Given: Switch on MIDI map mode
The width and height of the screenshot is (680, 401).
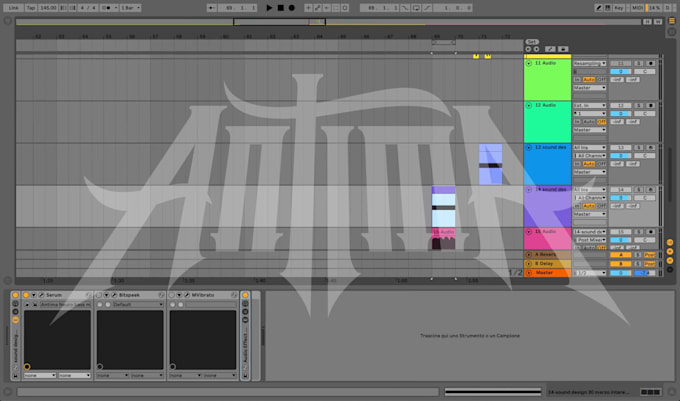Looking at the screenshot, I should click(x=637, y=8).
